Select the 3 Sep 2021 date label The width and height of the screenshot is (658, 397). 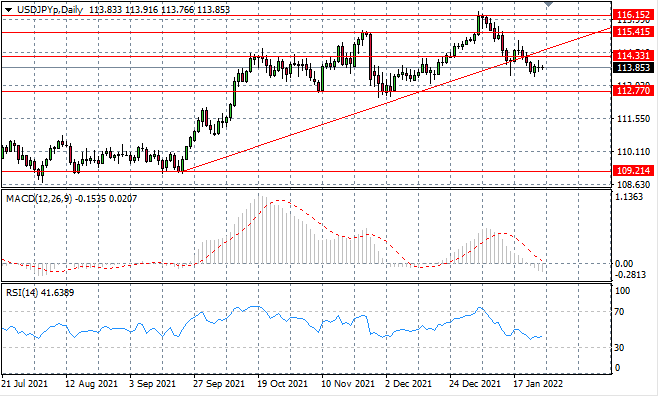152,384
